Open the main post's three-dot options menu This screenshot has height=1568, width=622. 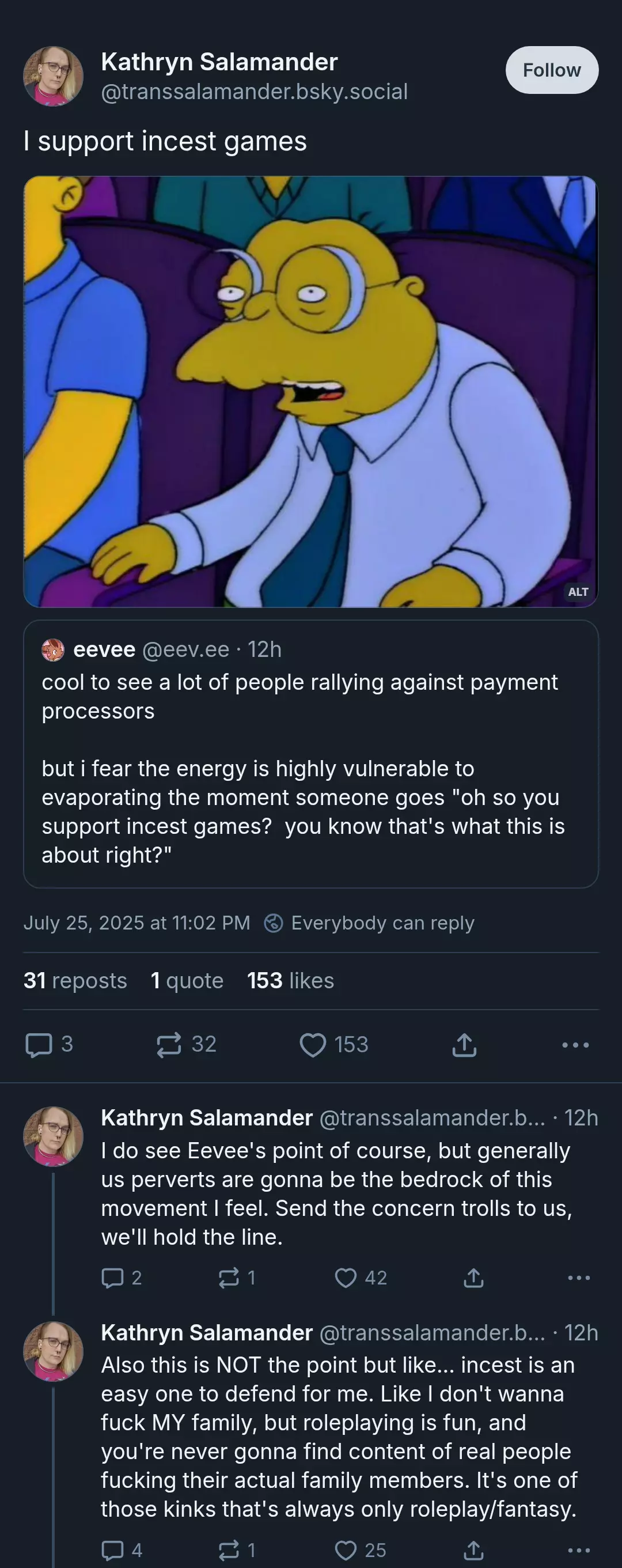pyautogui.click(x=575, y=1045)
